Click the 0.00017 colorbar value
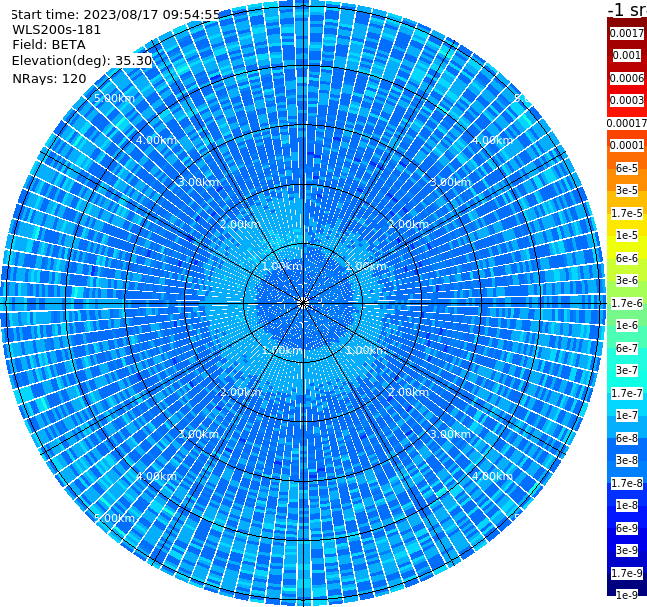Image resolution: width=647 pixels, height=607 pixels. coord(627,123)
